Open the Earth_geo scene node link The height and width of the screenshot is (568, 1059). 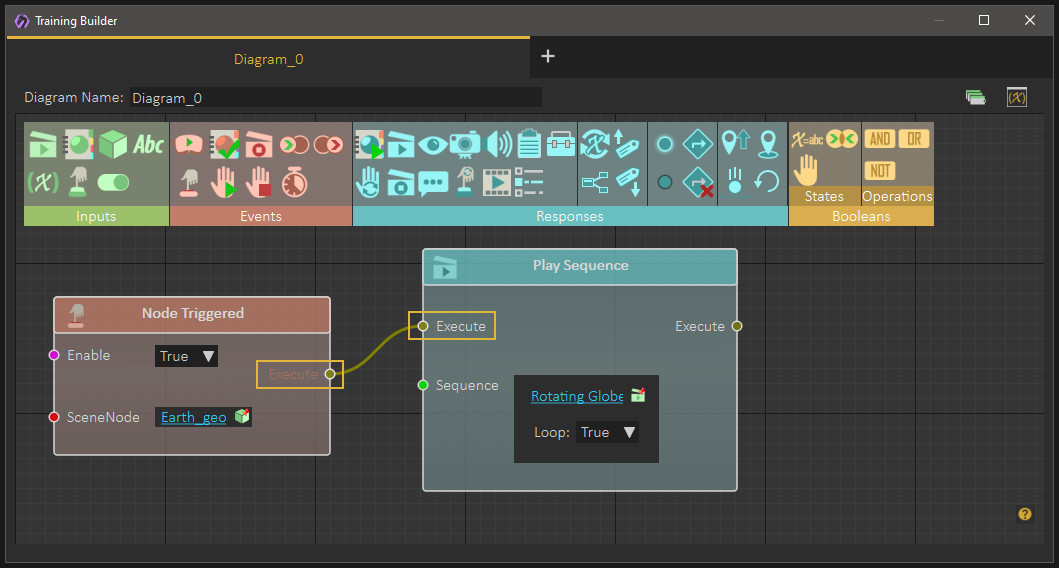tap(194, 417)
